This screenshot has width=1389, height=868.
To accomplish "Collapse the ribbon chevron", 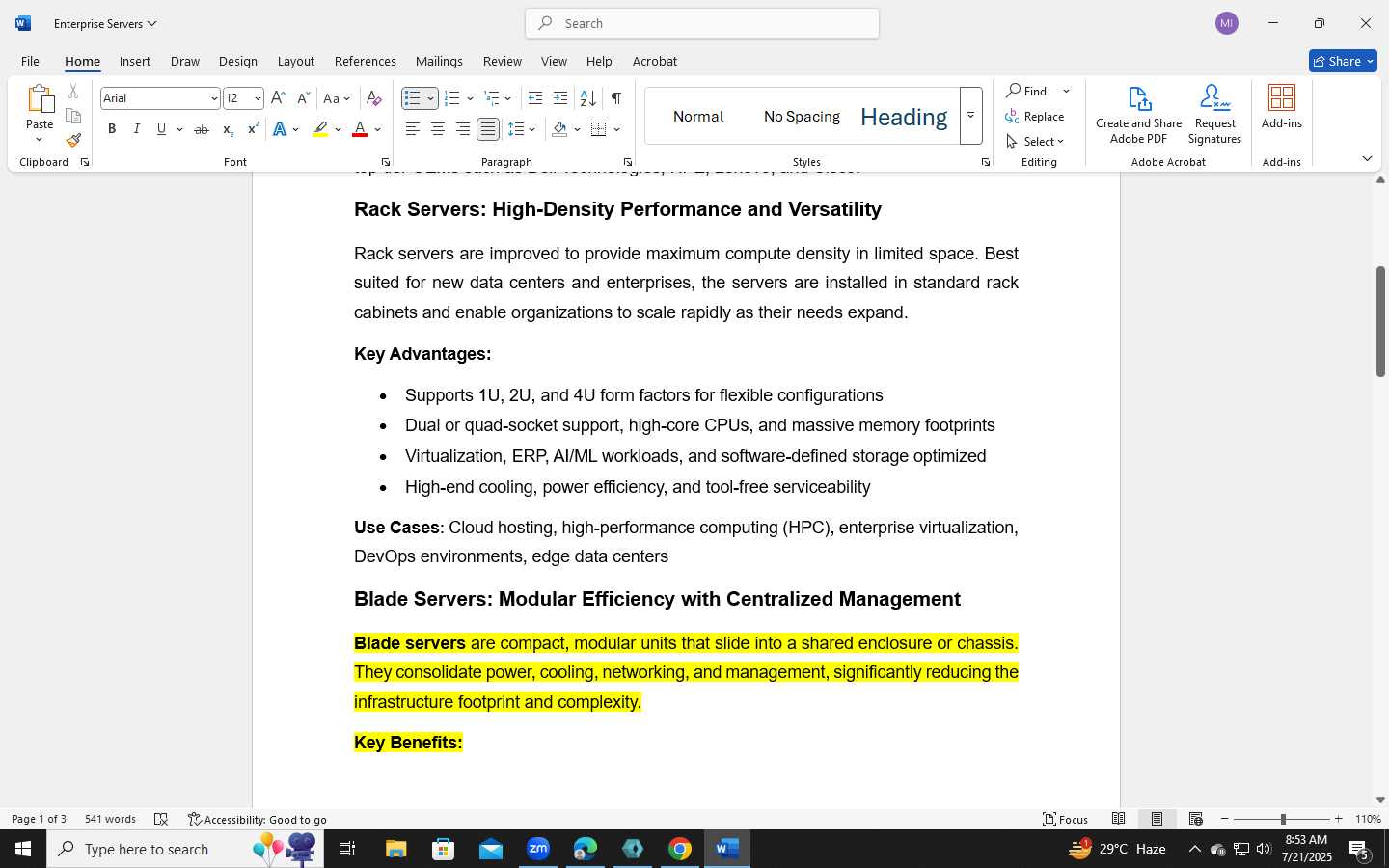I will coord(1367,158).
